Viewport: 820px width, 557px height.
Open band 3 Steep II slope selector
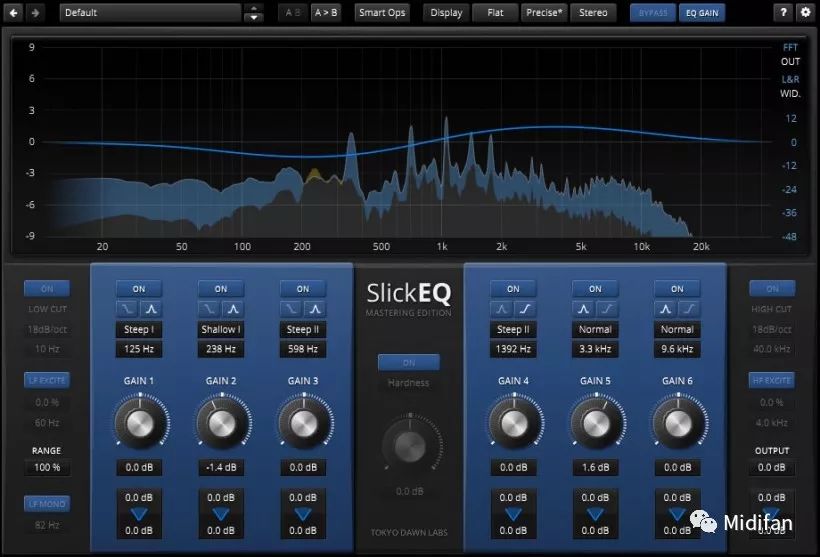point(303,329)
